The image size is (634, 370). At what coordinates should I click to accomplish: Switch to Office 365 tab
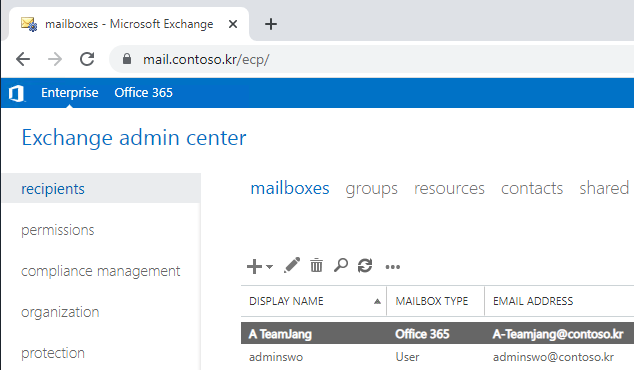coord(144,93)
